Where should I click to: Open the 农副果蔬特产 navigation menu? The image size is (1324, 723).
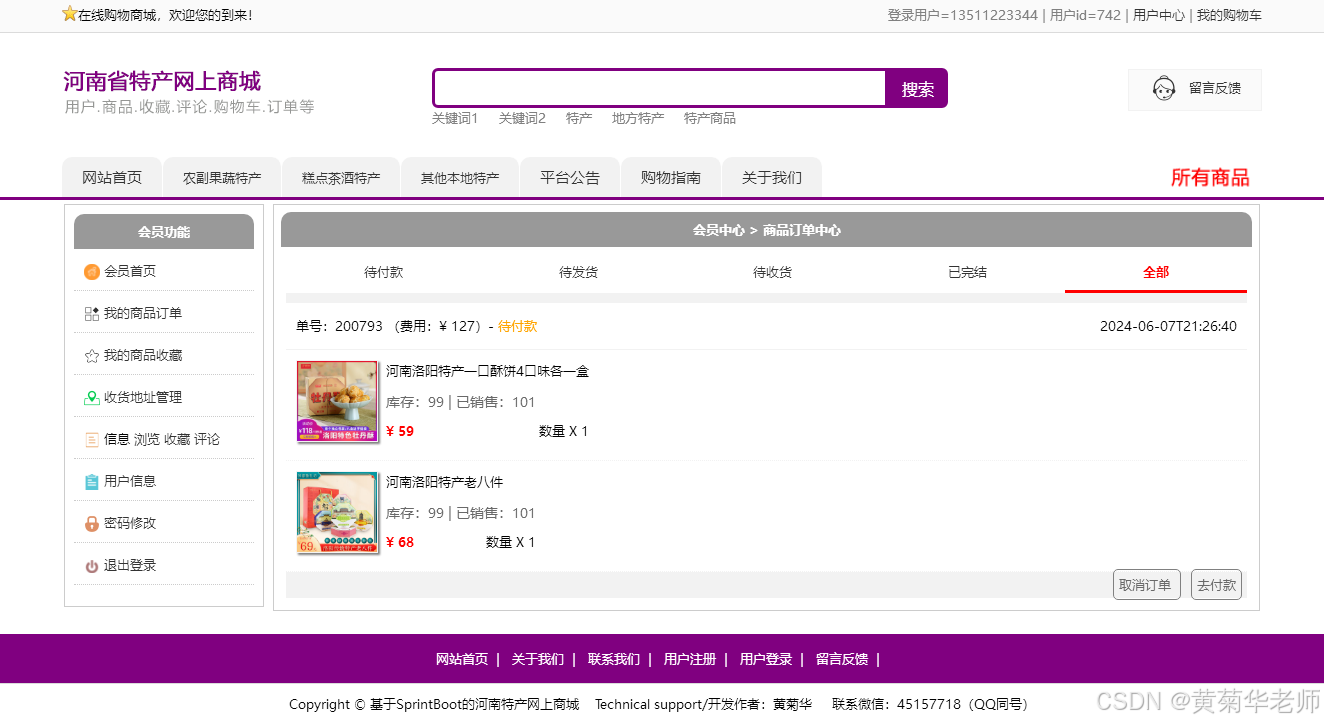[221, 176]
